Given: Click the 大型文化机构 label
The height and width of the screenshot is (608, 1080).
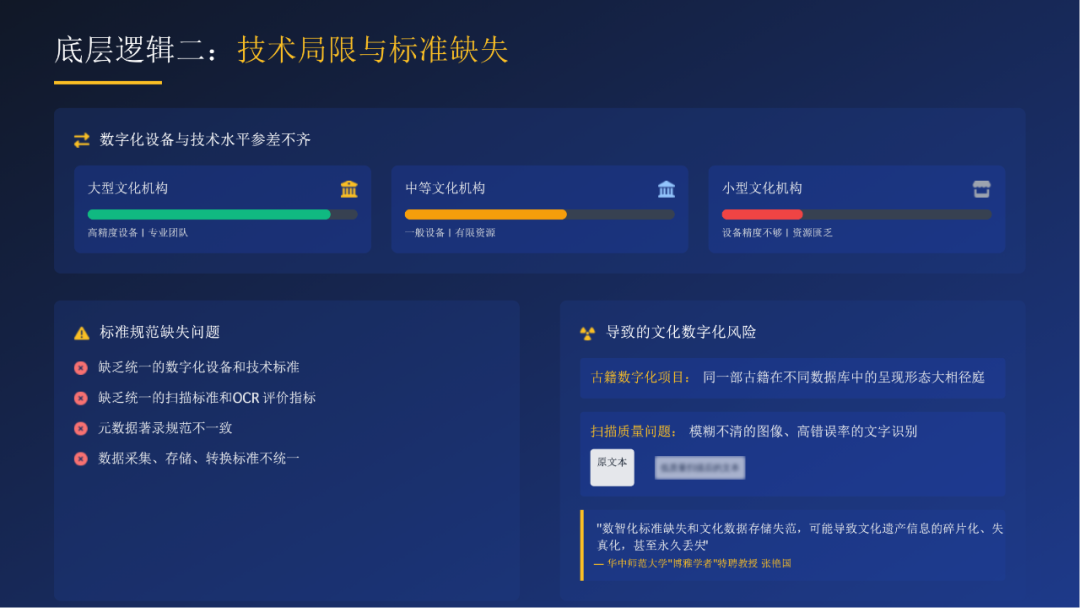Looking at the screenshot, I should point(127,188).
